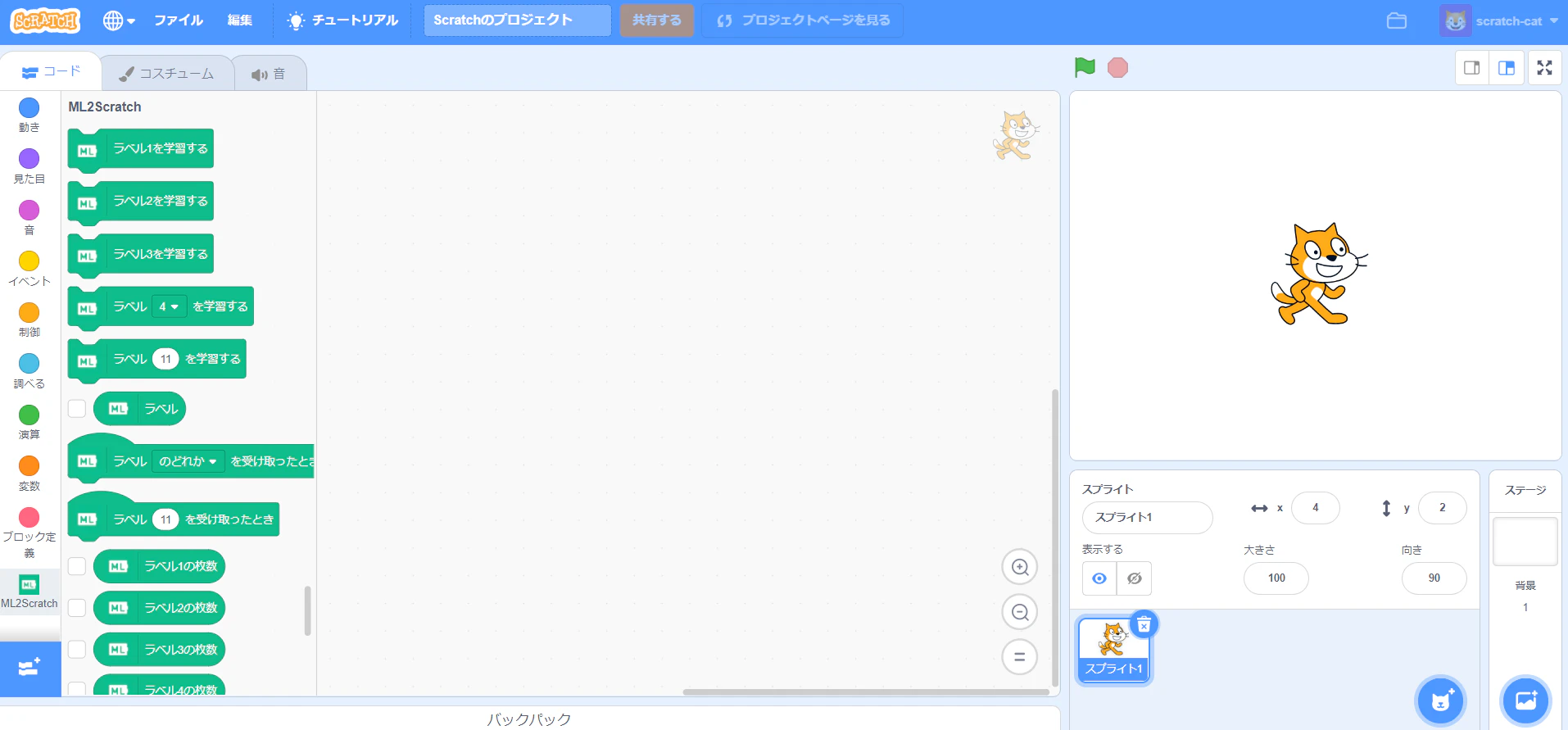Image resolution: width=1568 pixels, height=730 pixels.
Task: Click the Scratch logo
Action: tap(45, 20)
